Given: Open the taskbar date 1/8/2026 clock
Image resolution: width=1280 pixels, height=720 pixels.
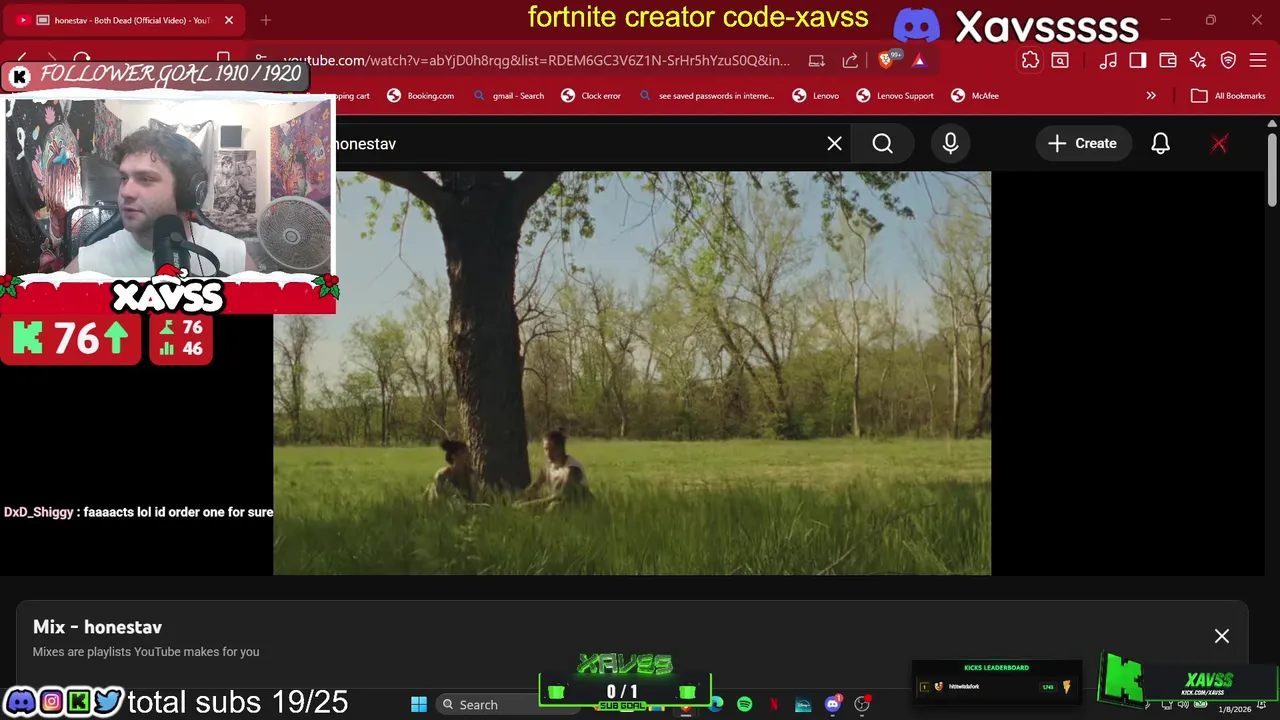Looking at the screenshot, I should (1235, 709).
